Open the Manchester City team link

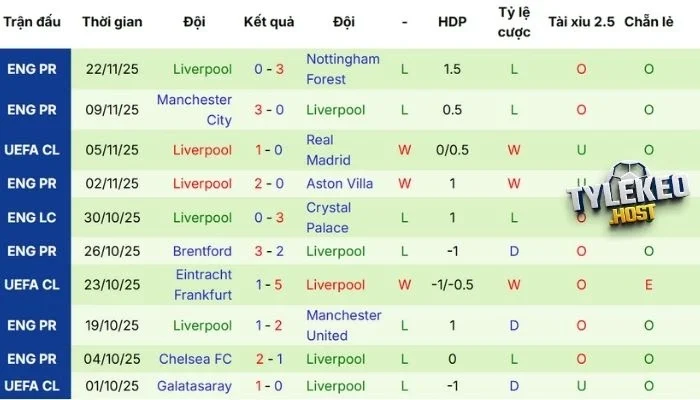[194, 110]
